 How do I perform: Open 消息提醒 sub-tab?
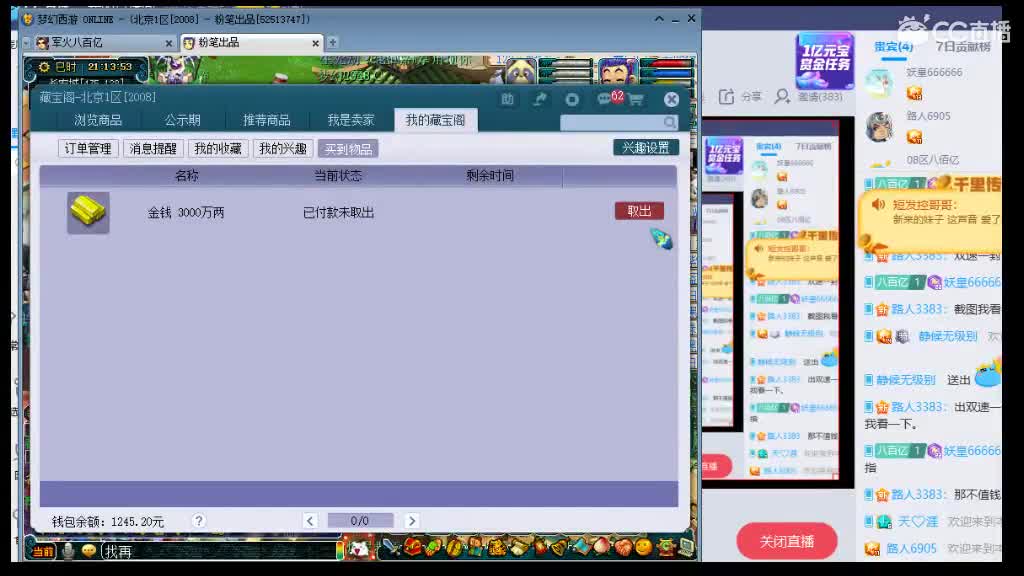click(x=153, y=149)
